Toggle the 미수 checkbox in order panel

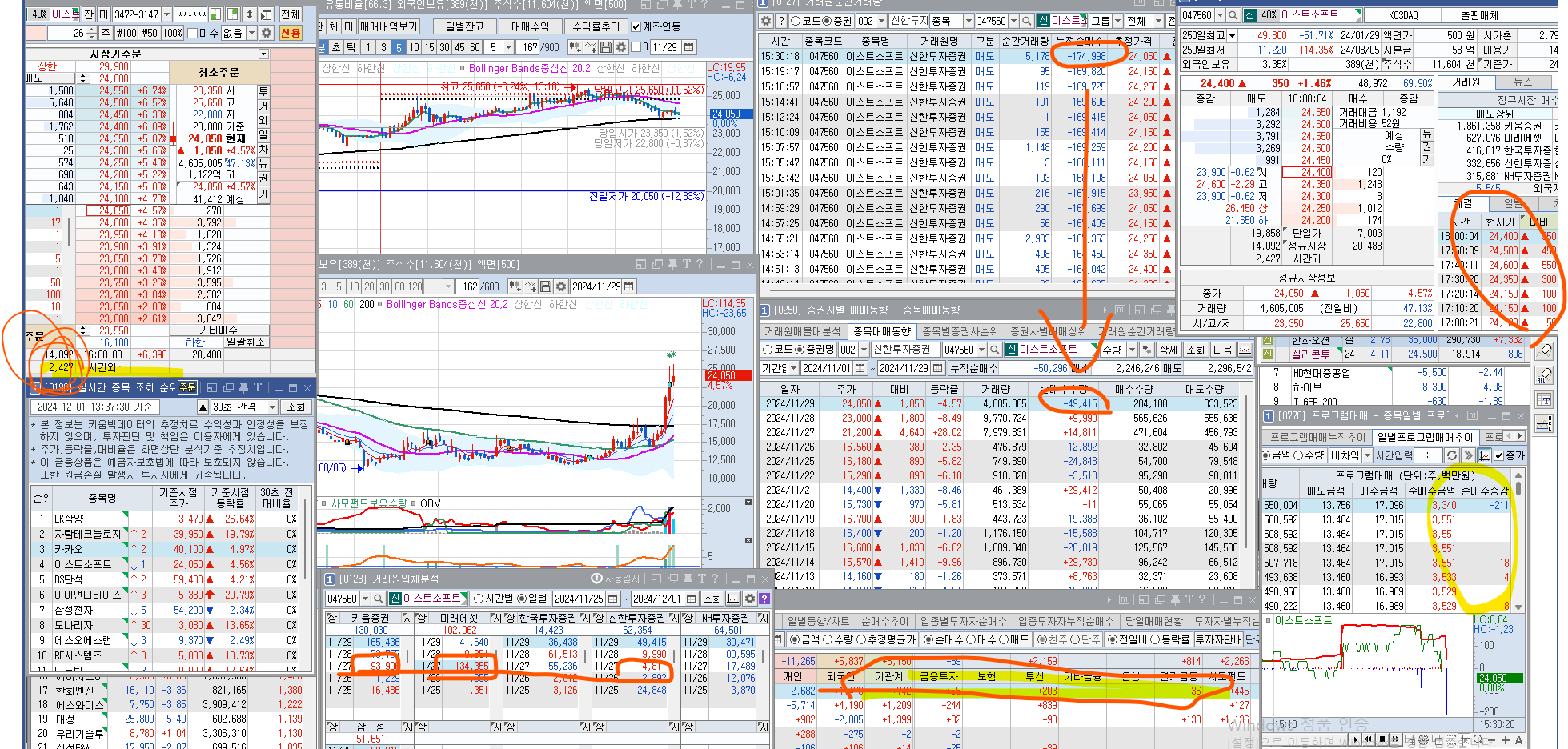(192, 33)
